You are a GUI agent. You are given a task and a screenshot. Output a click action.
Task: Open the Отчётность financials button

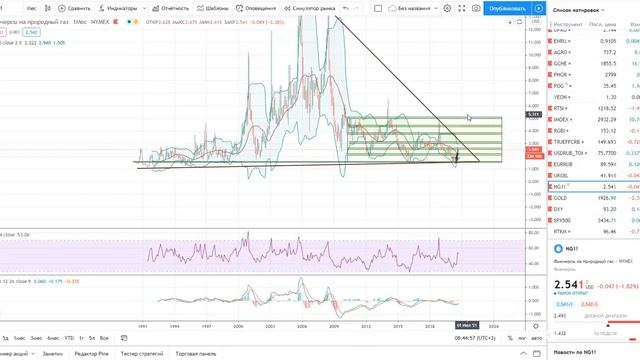[171, 8]
